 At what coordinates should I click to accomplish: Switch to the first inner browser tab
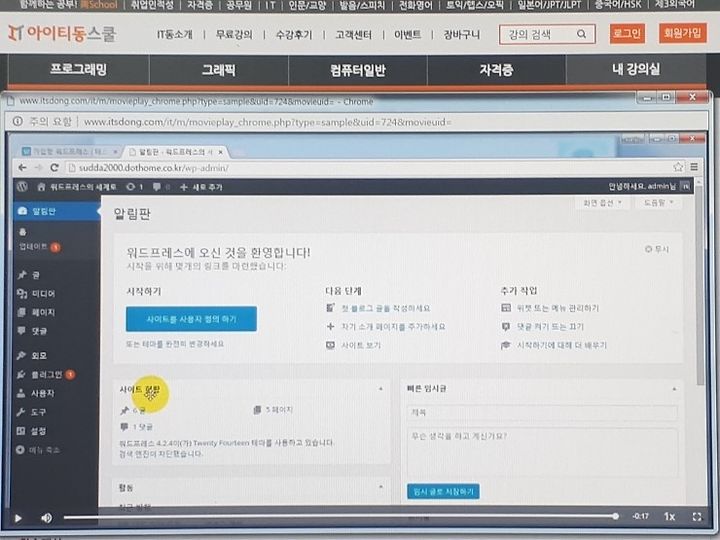coord(70,152)
